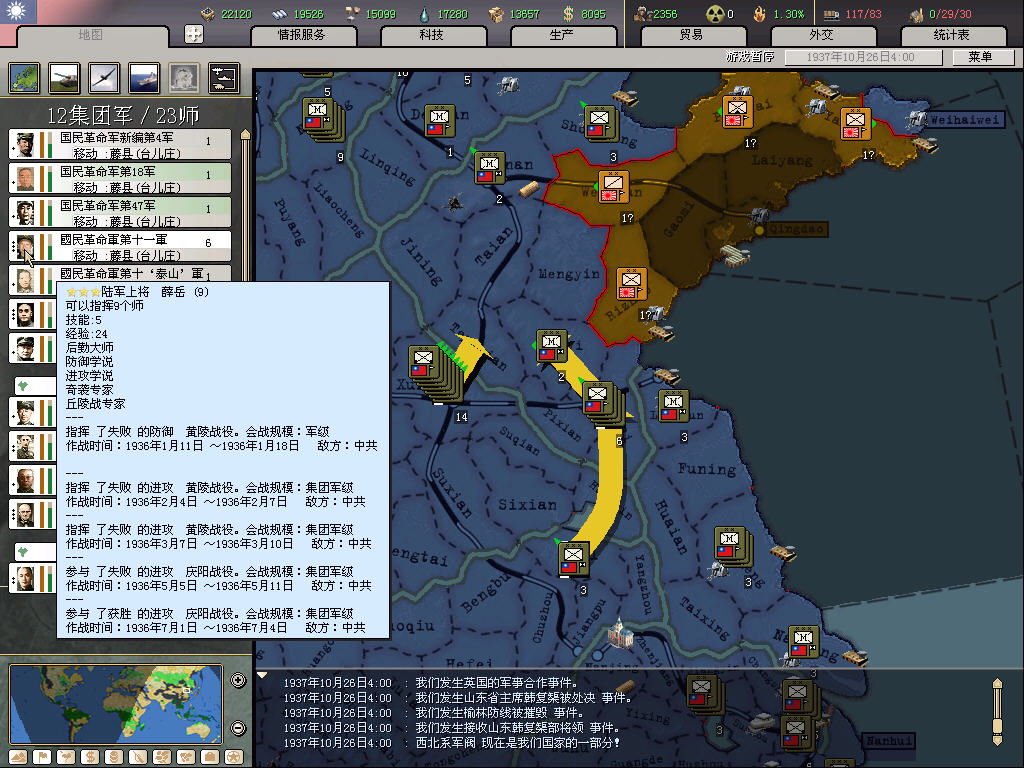Click the date display 1937年10月26日4:00
The image size is (1024, 768).
(x=863, y=57)
